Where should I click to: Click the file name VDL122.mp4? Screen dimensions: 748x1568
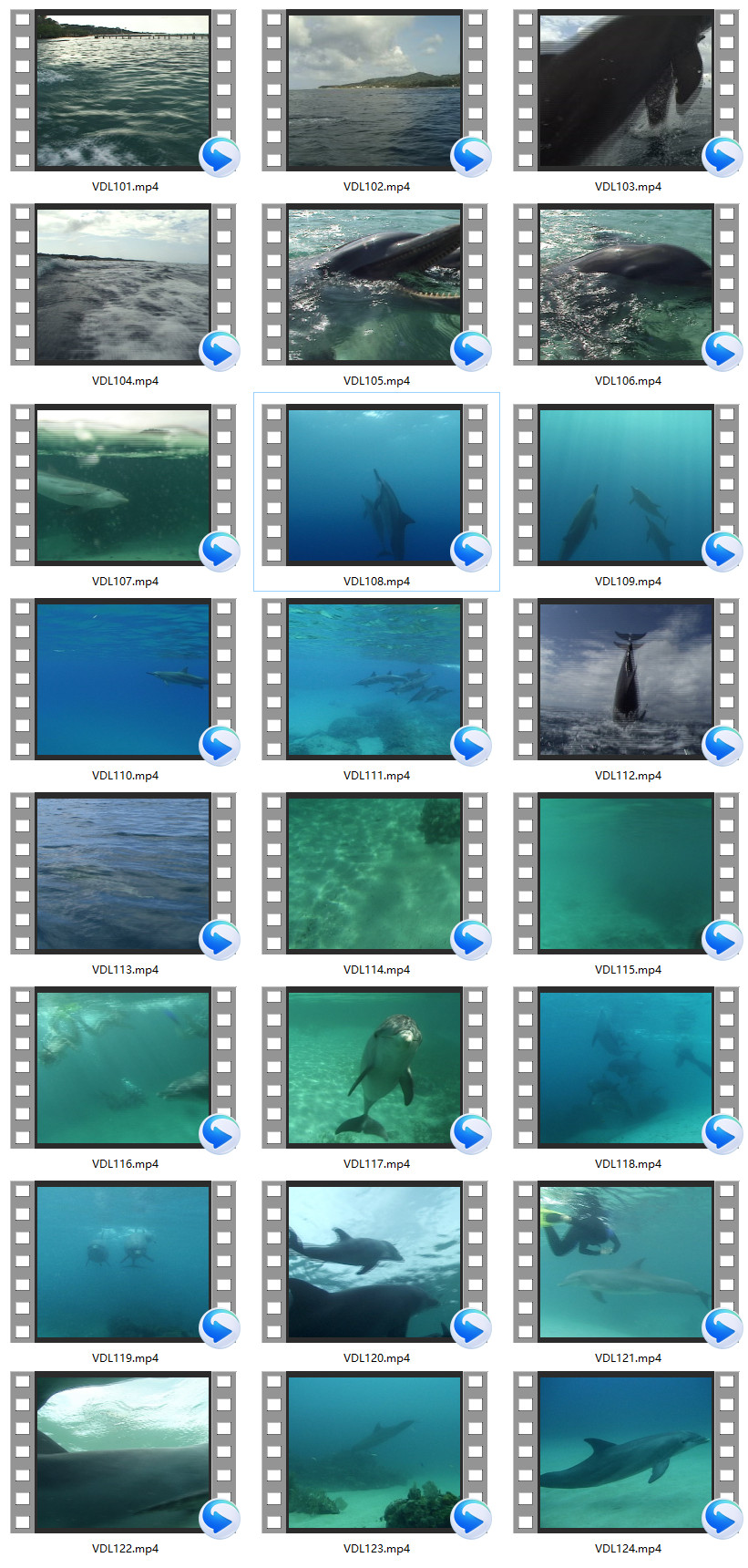pyautogui.click(x=125, y=1549)
